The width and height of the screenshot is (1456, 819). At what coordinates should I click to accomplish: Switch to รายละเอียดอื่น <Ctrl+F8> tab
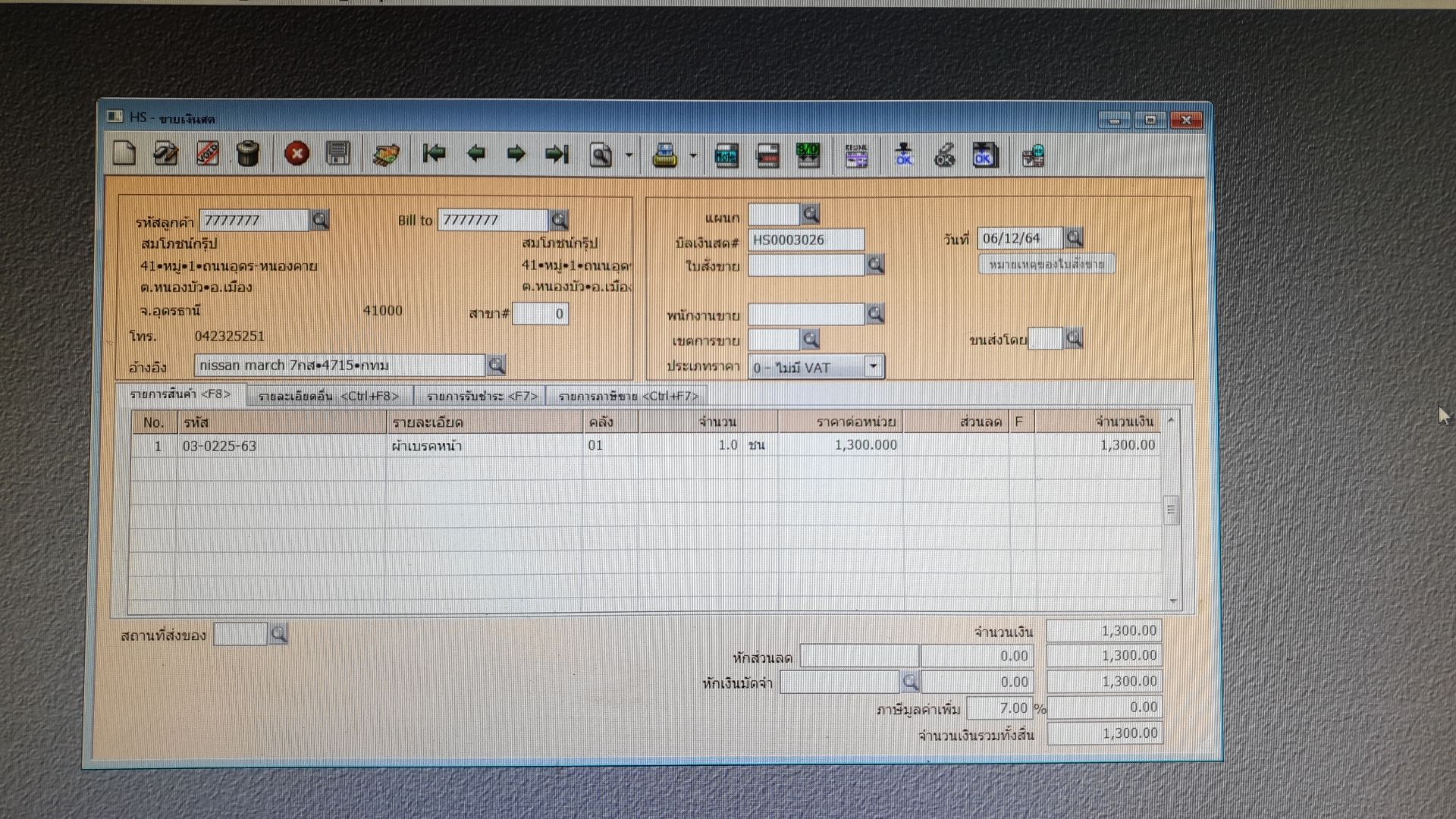(x=328, y=396)
